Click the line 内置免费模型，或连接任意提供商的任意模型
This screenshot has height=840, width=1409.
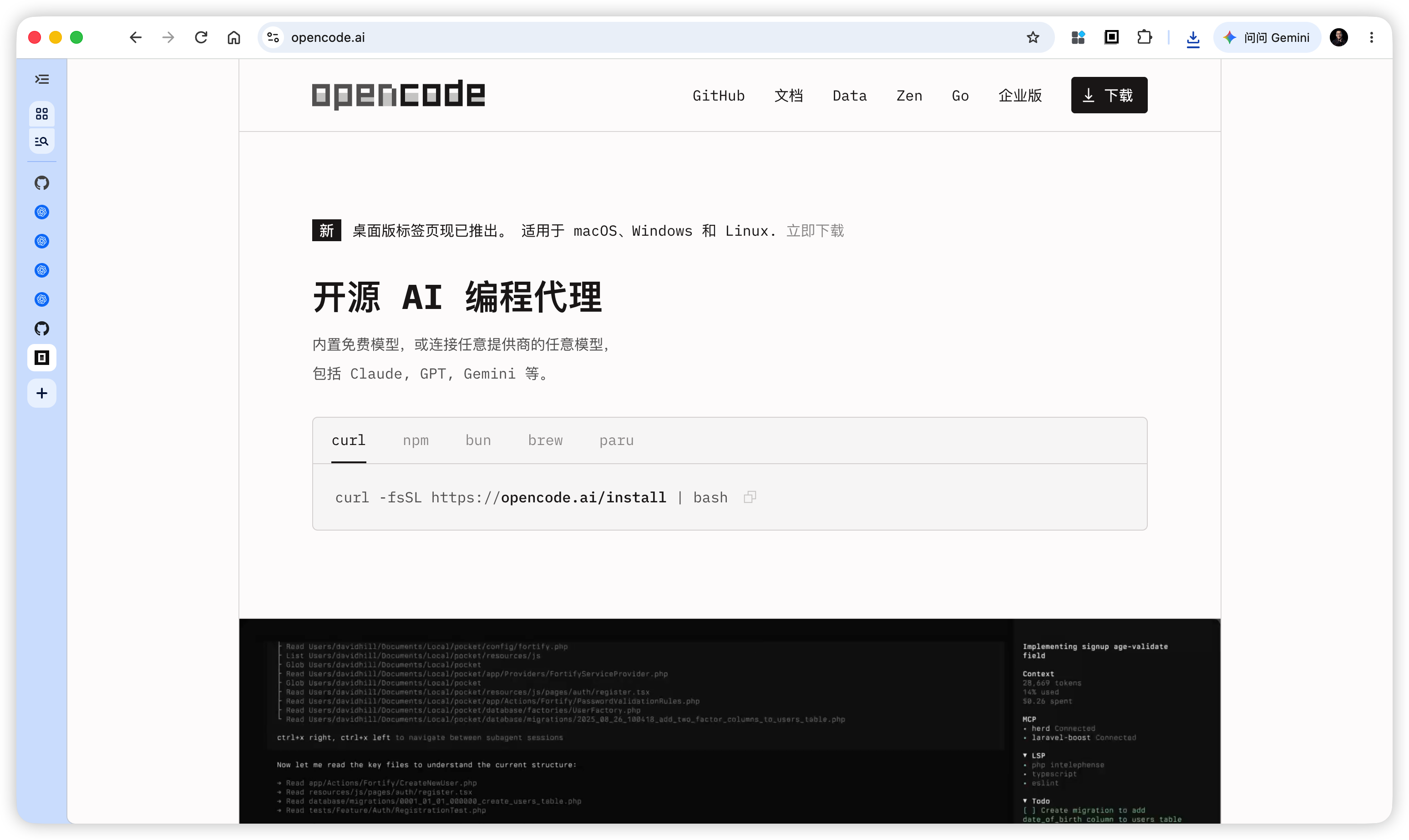pos(461,344)
